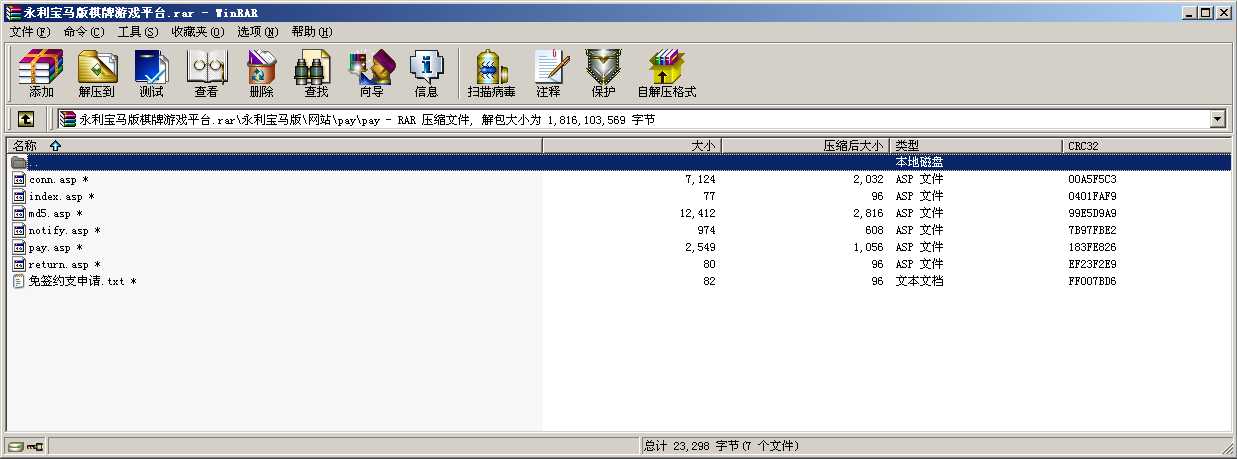Click CRC32 value 7B97FBE2
The image size is (1237, 459).
[1092, 231]
